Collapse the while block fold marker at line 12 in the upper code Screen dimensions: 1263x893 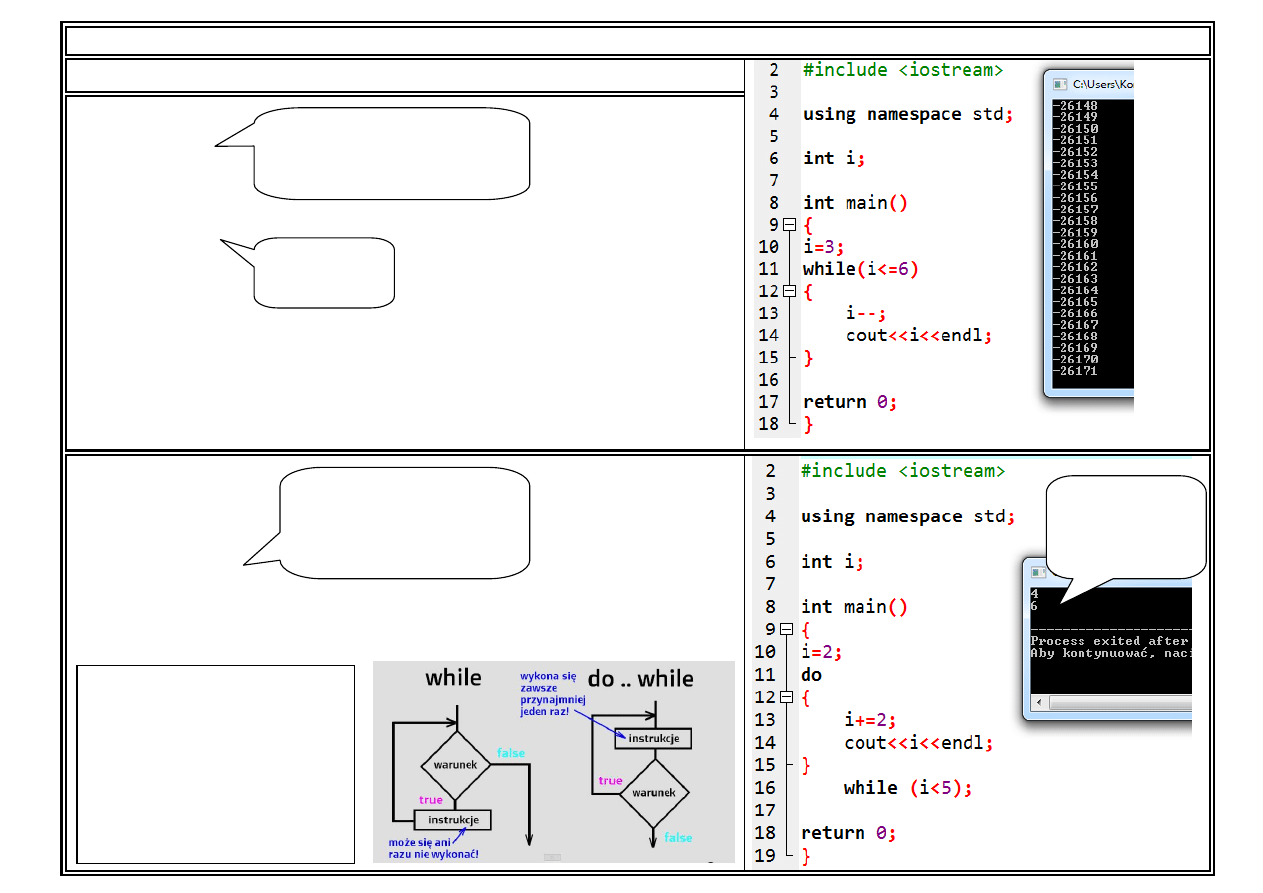(789, 291)
